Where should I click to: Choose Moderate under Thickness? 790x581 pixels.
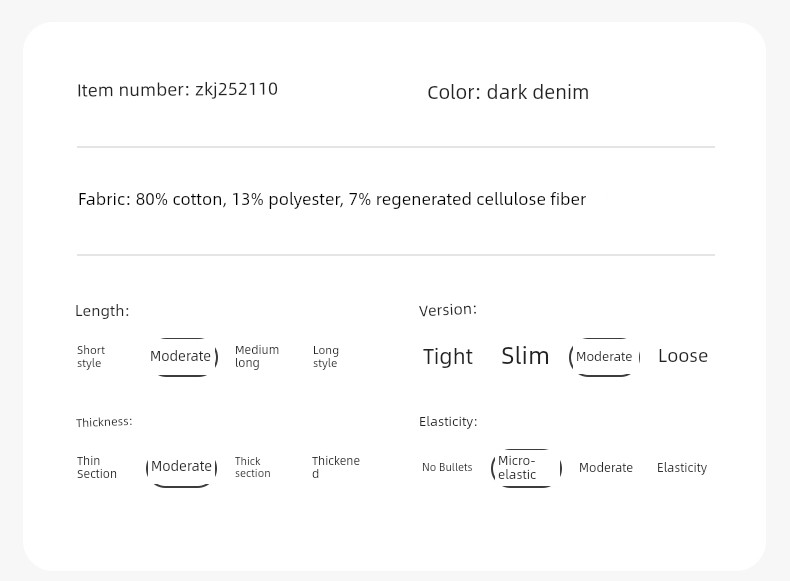pyautogui.click(x=181, y=468)
